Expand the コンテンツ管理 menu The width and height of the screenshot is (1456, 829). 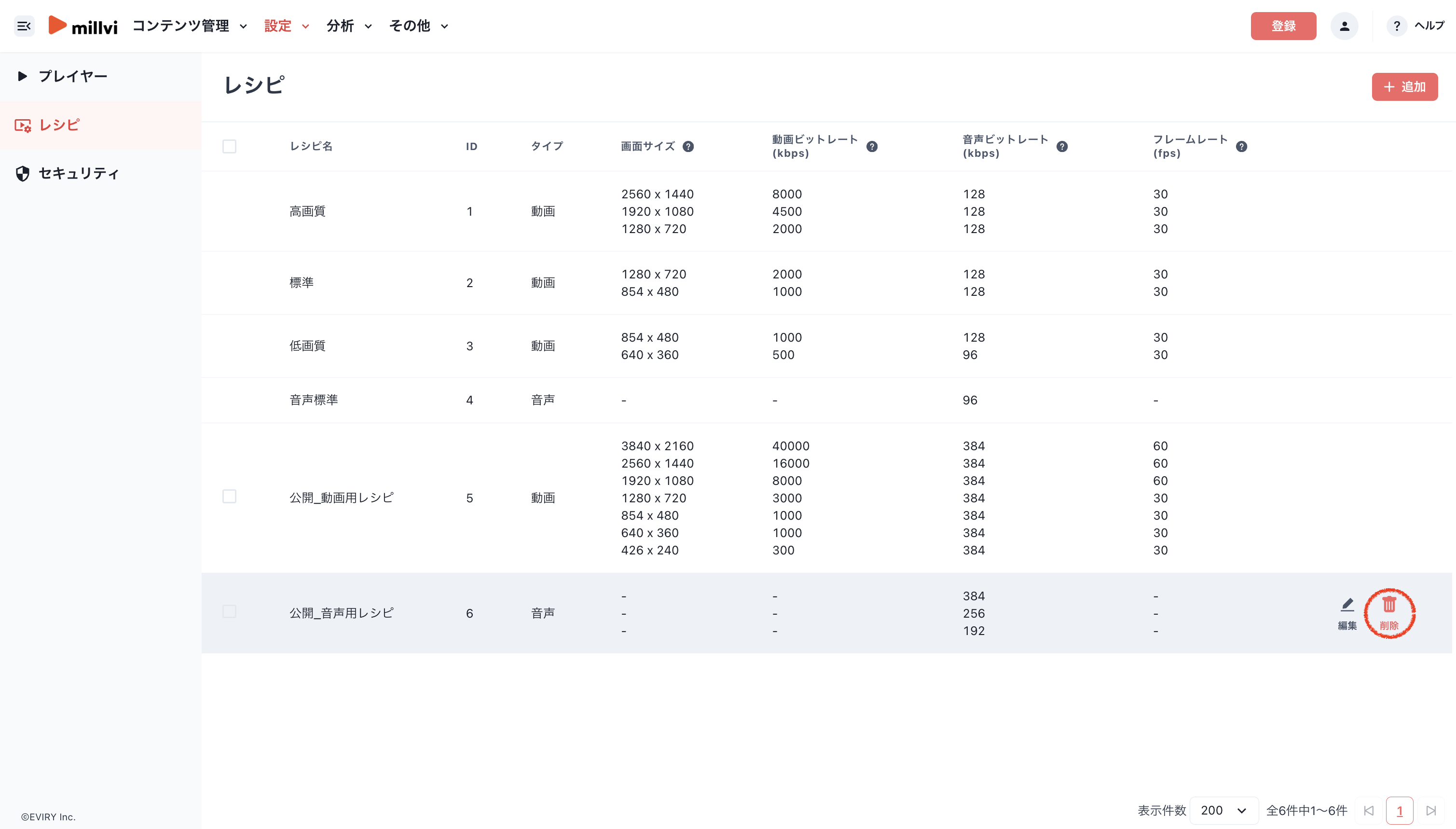click(190, 26)
